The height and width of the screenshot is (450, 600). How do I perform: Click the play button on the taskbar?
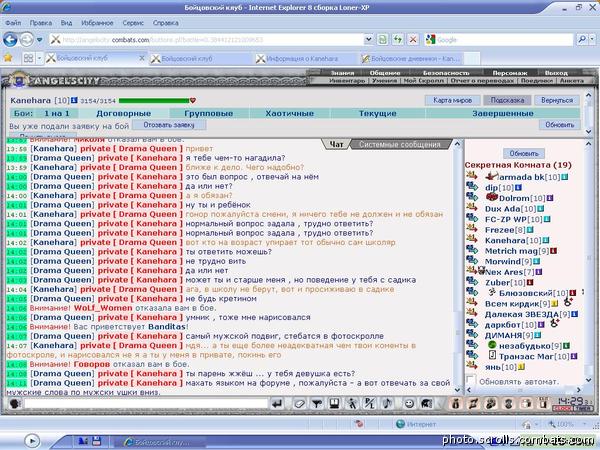[x=32, y=441]
